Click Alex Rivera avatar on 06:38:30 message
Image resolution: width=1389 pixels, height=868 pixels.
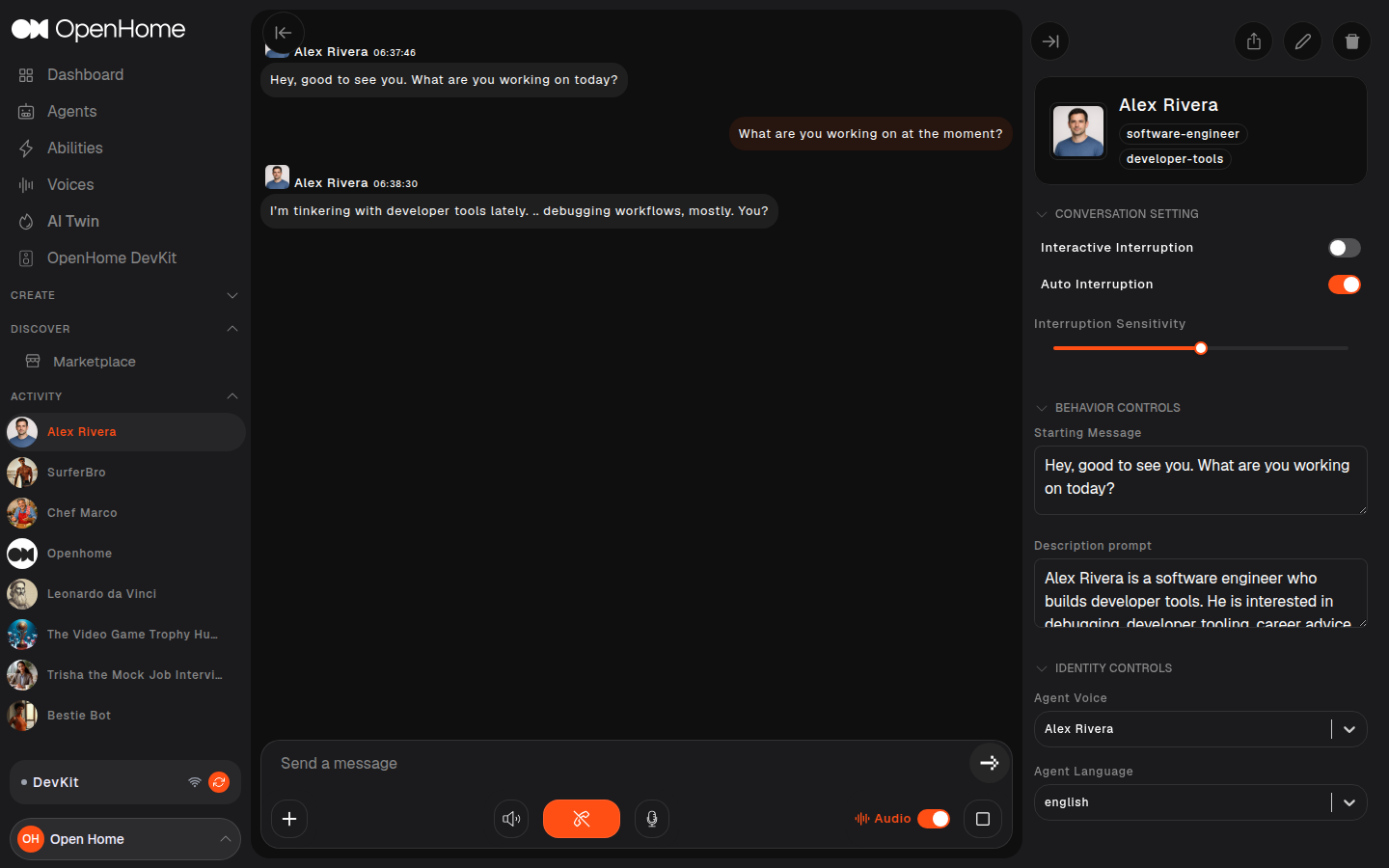(x=277, y=176)
